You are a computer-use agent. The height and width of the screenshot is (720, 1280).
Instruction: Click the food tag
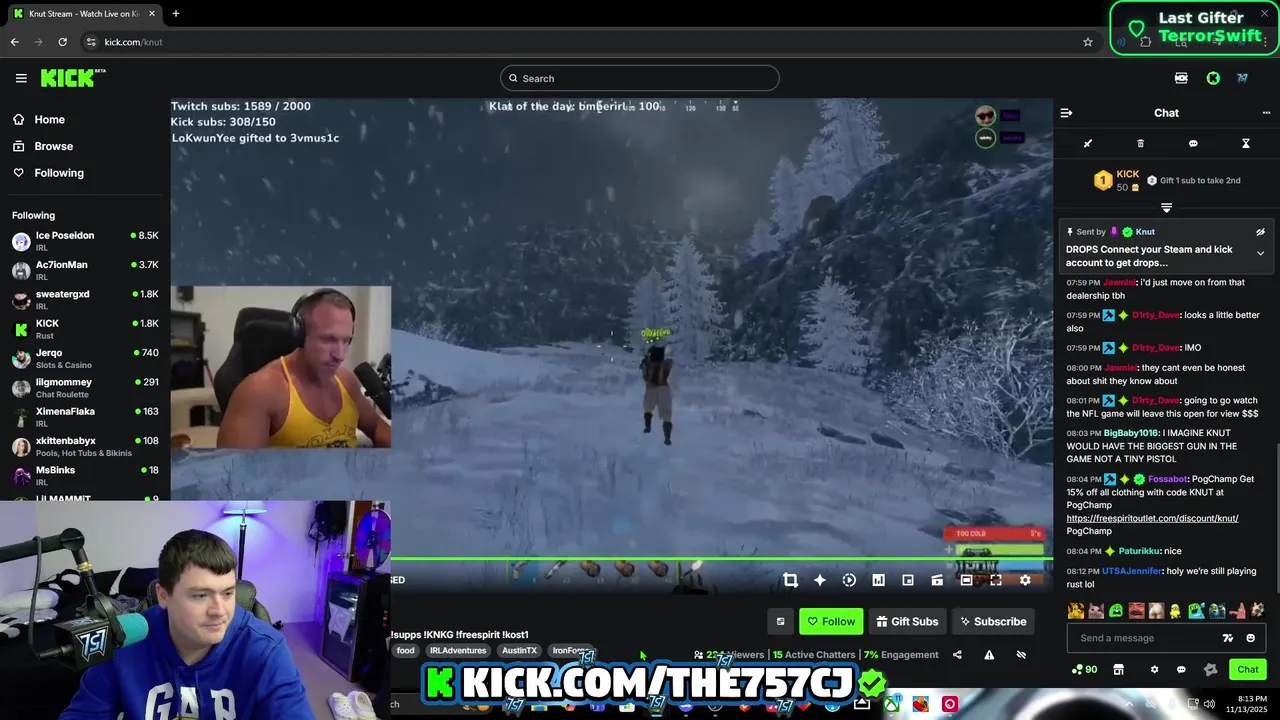click(x=405, y=651)
